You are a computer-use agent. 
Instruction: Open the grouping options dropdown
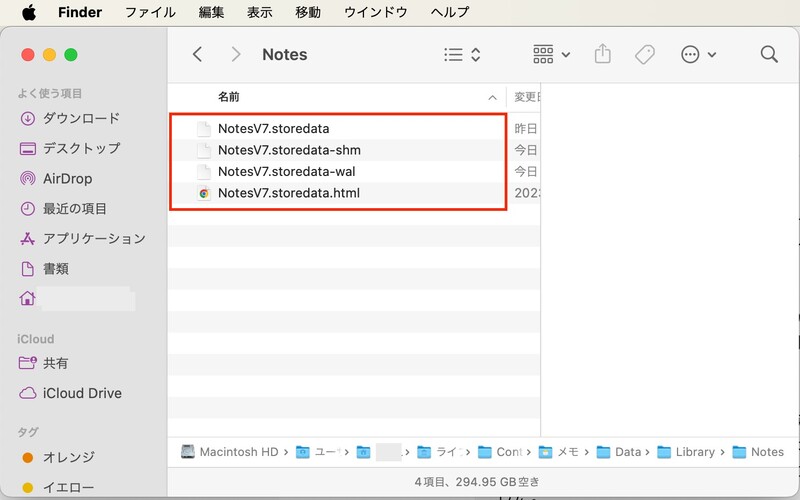552,54
